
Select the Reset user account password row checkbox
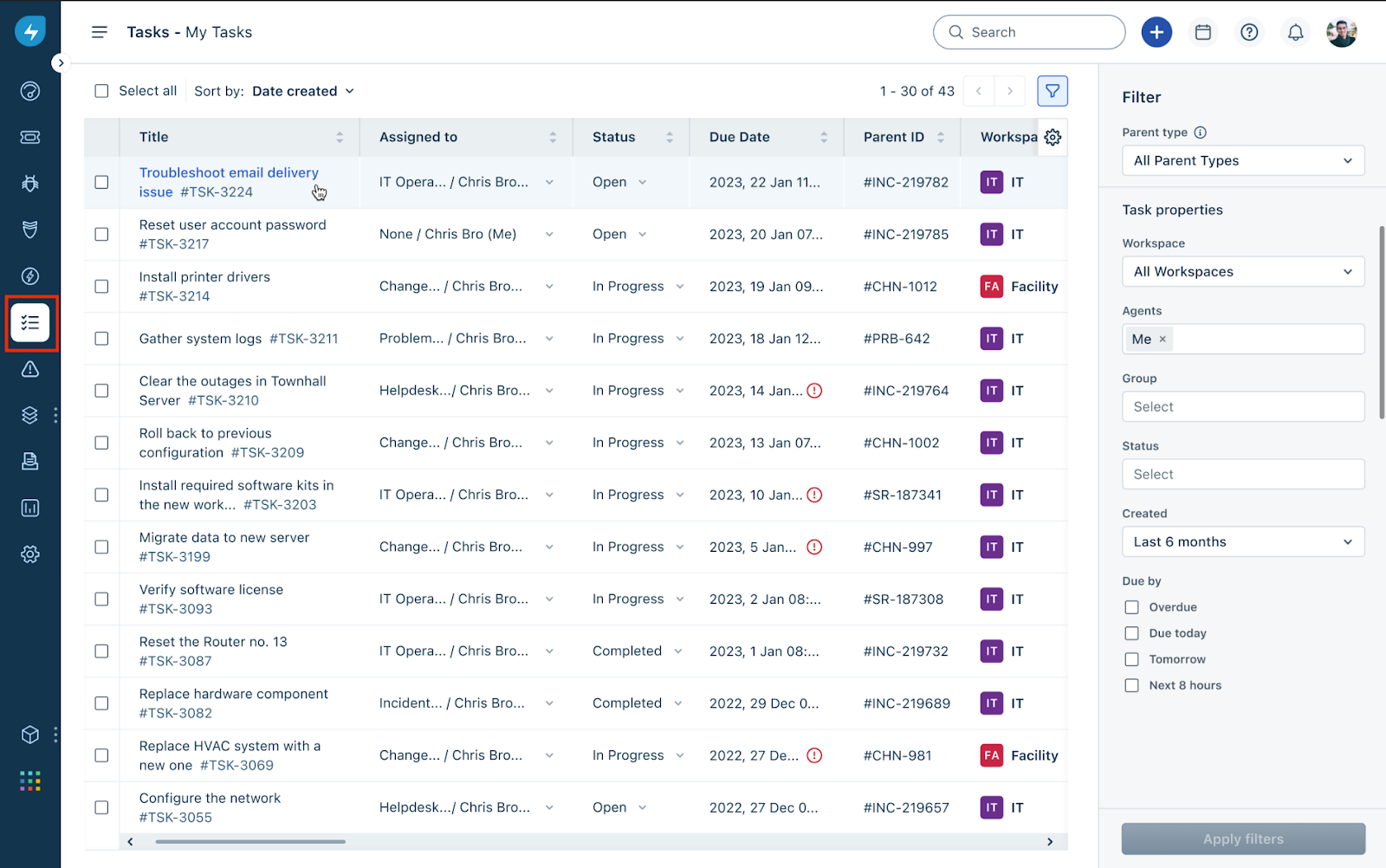[x=102, y=234]
